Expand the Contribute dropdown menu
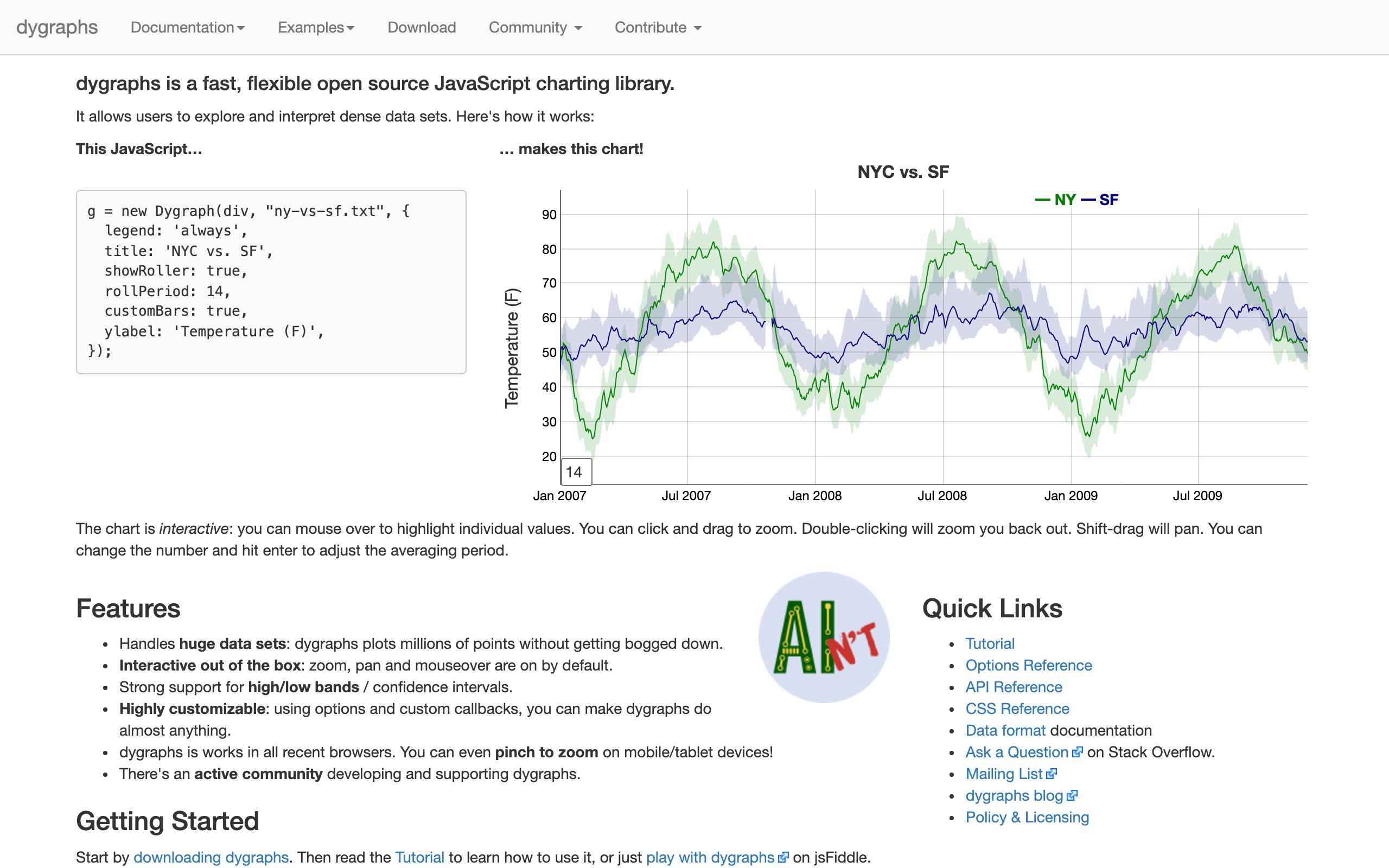This screenshot has width=1389, height=868. click(x=658, y=27)
